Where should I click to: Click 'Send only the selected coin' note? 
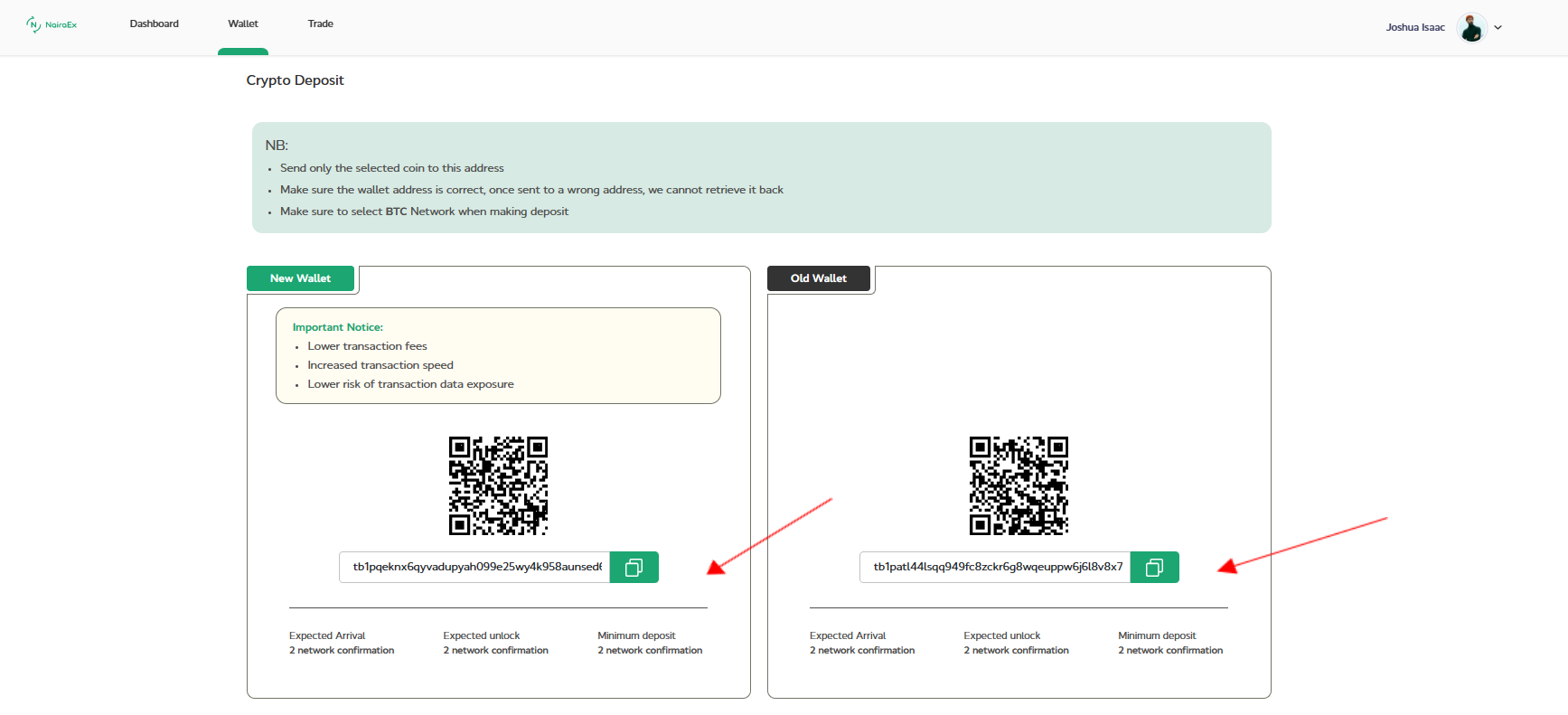[x=392, y=168]
